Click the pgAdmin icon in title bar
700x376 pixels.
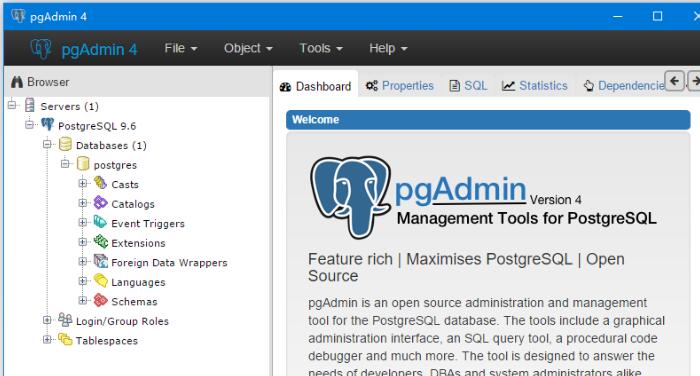18,16
